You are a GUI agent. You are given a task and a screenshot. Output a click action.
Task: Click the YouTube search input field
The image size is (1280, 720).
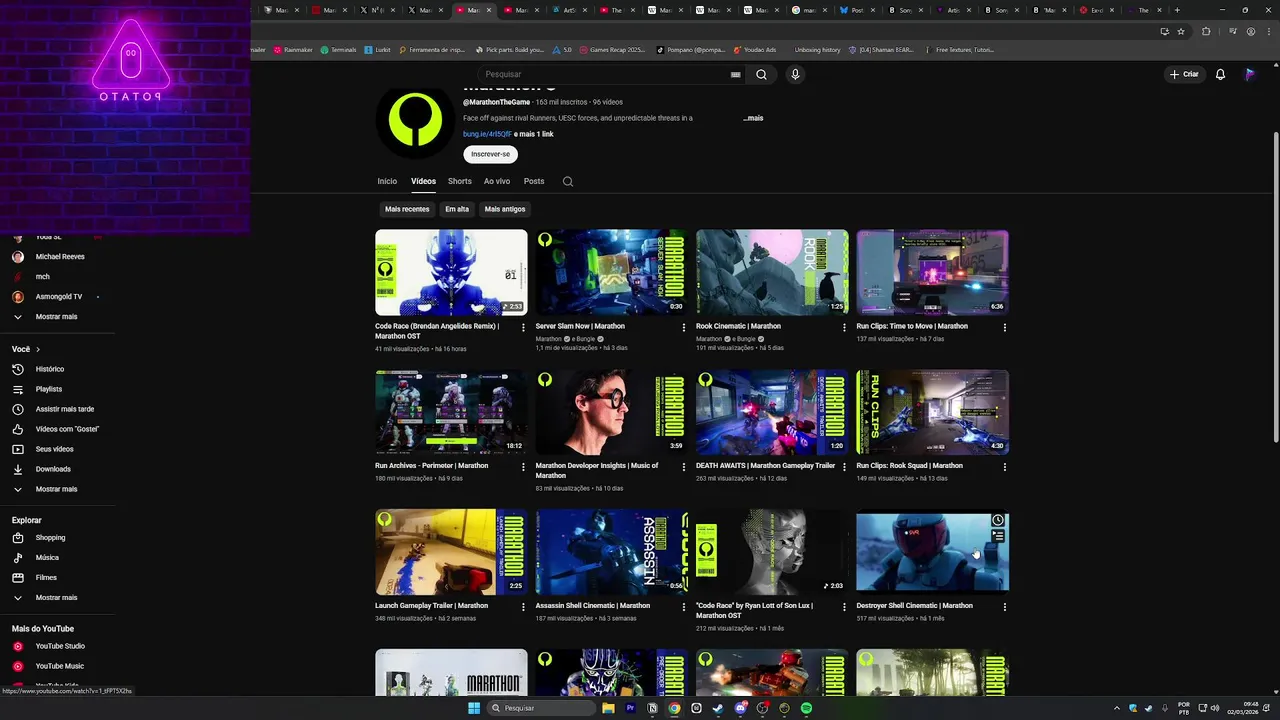(x=605, y=74)
